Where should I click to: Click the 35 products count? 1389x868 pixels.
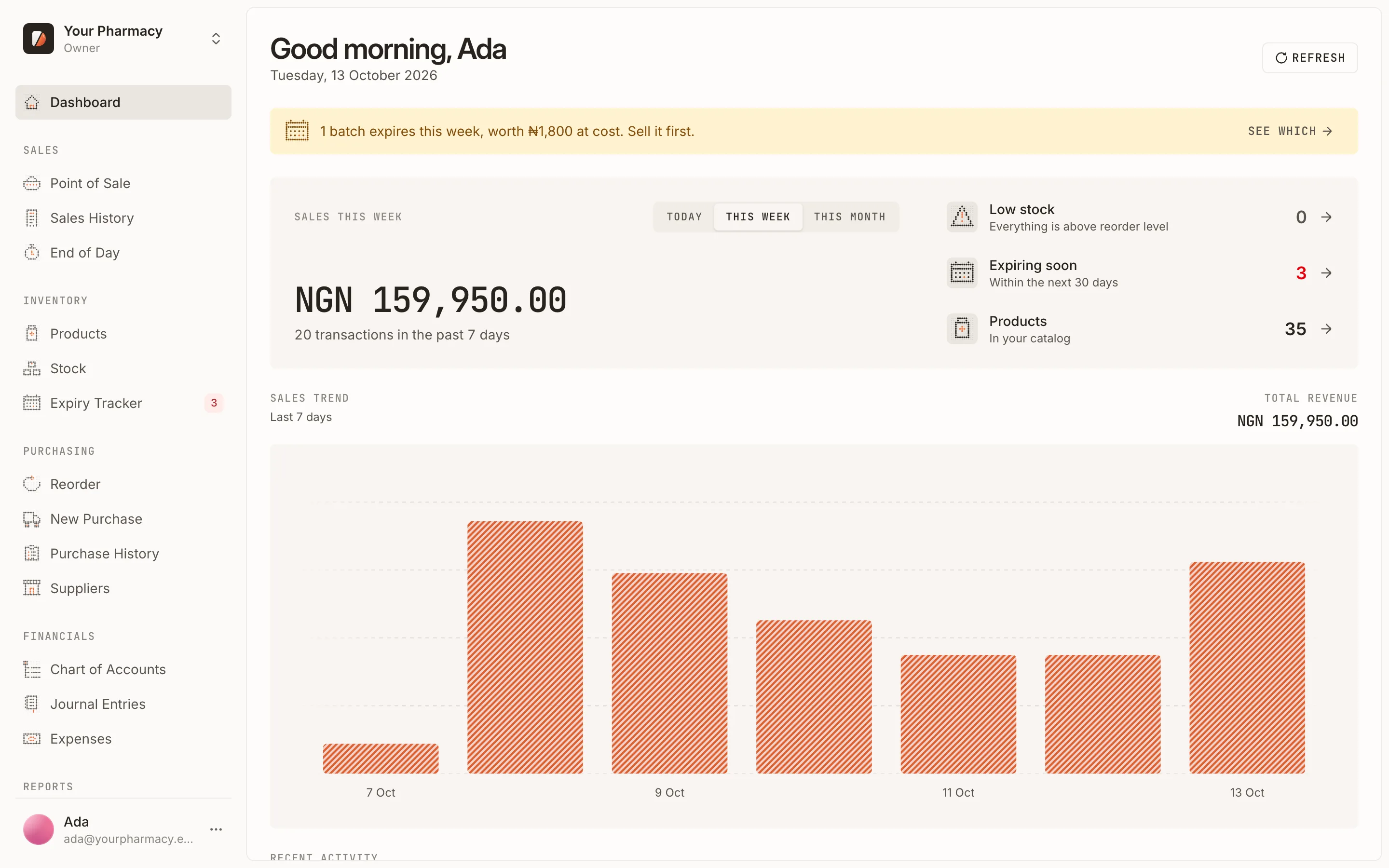(x=1295, y=329)
